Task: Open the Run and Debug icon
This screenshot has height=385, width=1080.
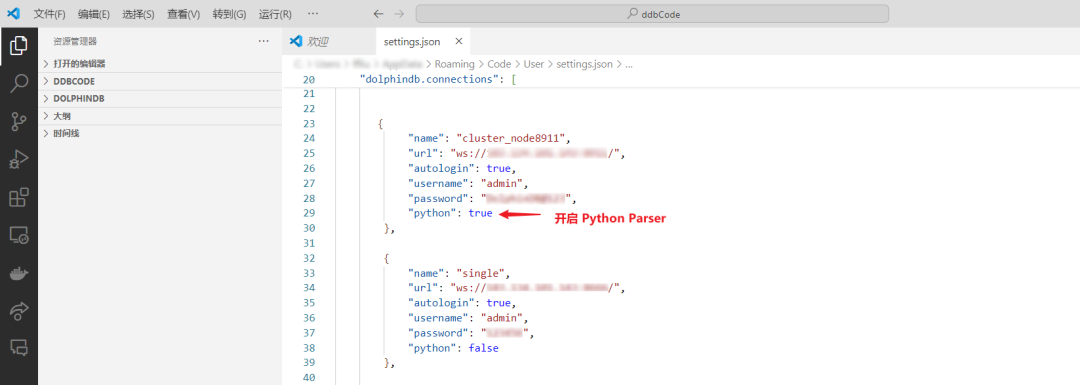Action: point(19,160)
